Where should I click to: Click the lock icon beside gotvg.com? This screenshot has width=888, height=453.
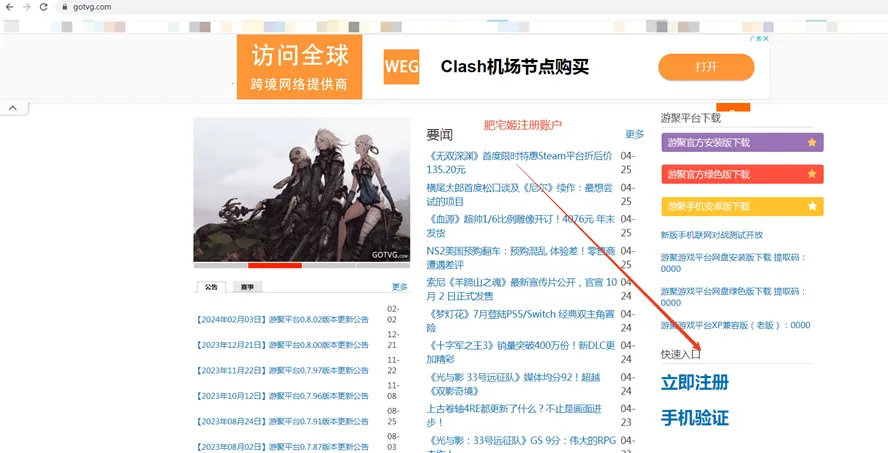click(x=65, y=7)
